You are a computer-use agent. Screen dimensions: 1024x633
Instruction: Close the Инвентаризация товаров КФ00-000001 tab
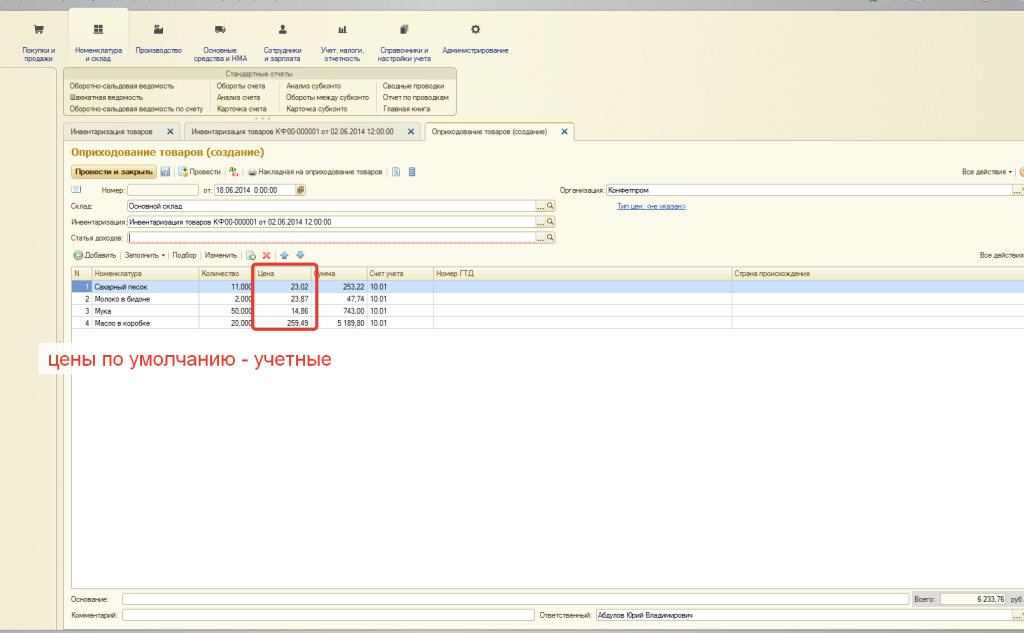pos(411,131)
